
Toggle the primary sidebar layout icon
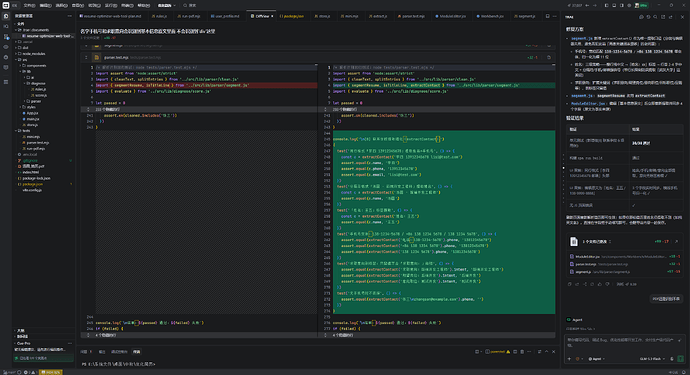[x=606, y=5]
